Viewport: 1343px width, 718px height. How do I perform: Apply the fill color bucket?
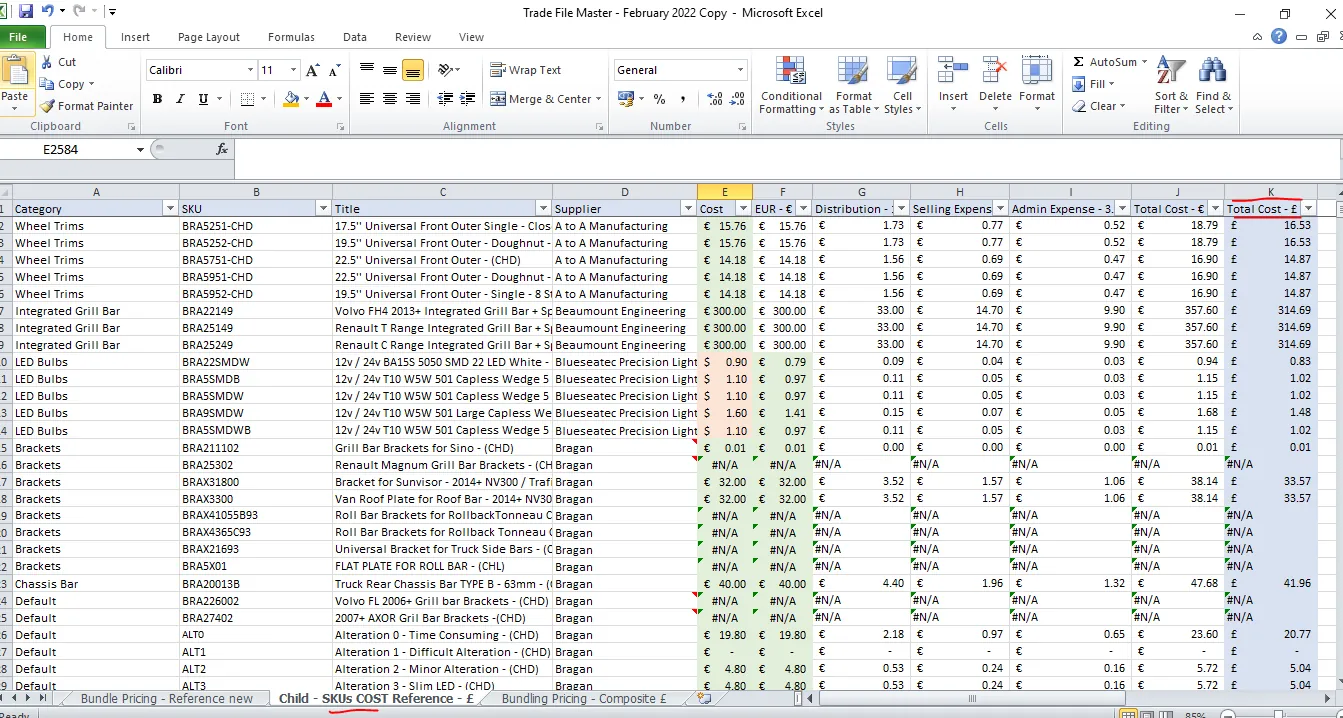pos(291,99)
